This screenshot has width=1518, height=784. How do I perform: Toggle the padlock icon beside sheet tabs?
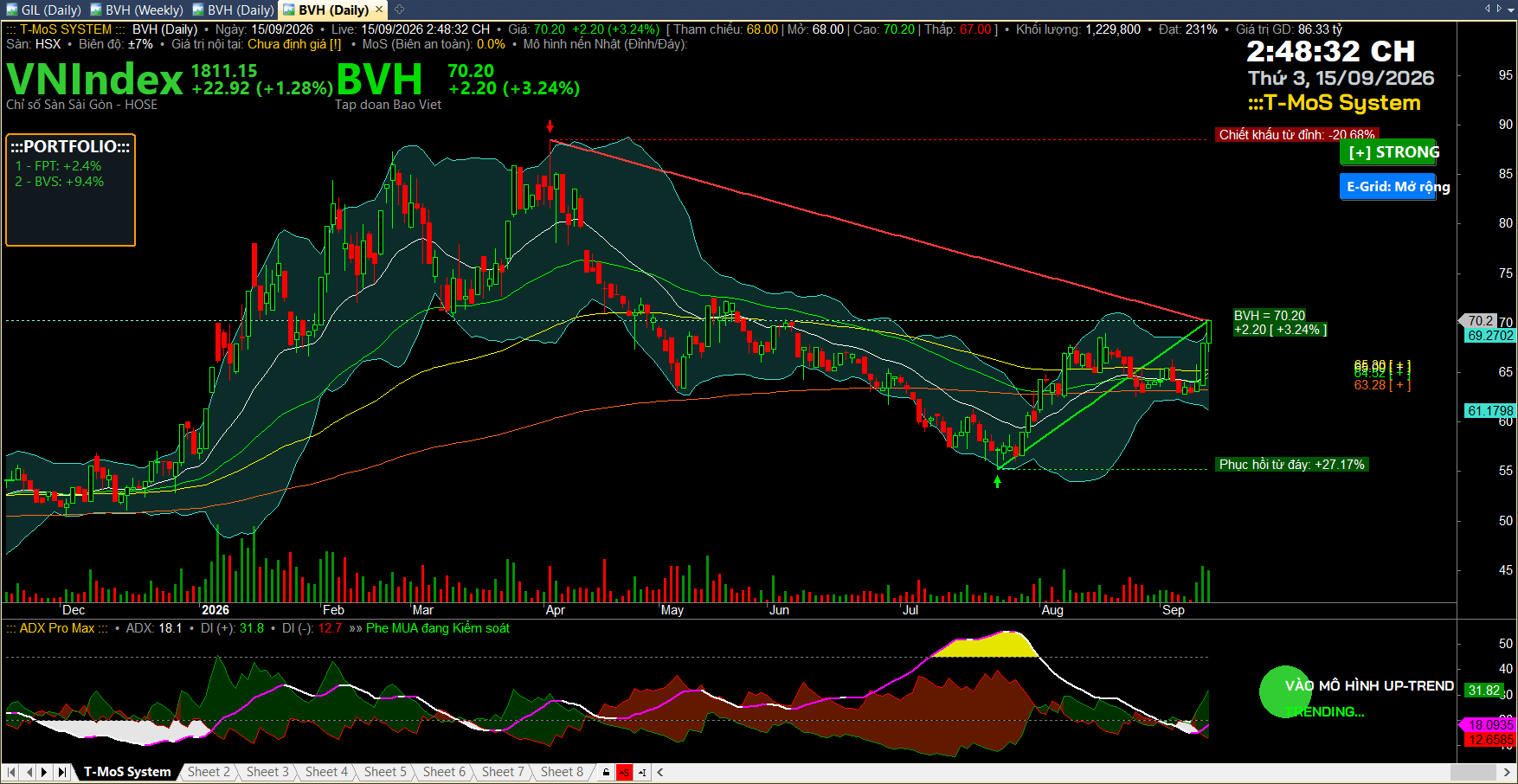pos(606,772)
